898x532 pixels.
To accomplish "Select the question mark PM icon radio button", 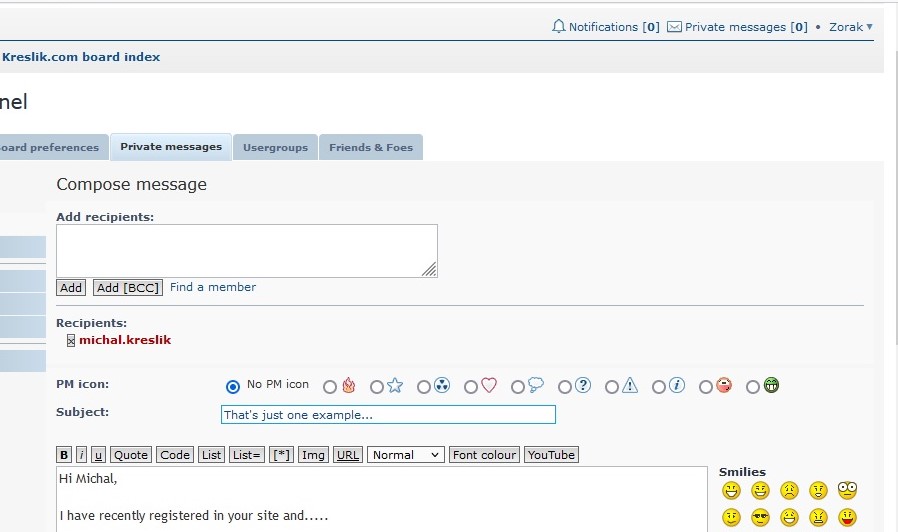I will tap(565, 387).
